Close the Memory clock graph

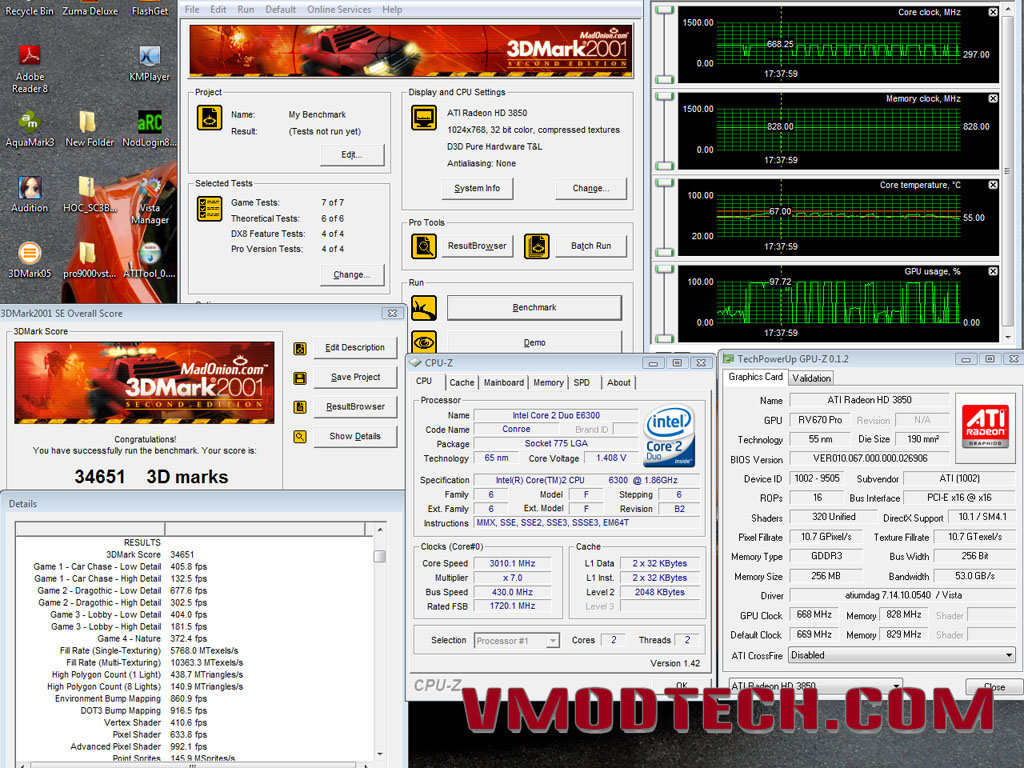click(x=993, y=99)
